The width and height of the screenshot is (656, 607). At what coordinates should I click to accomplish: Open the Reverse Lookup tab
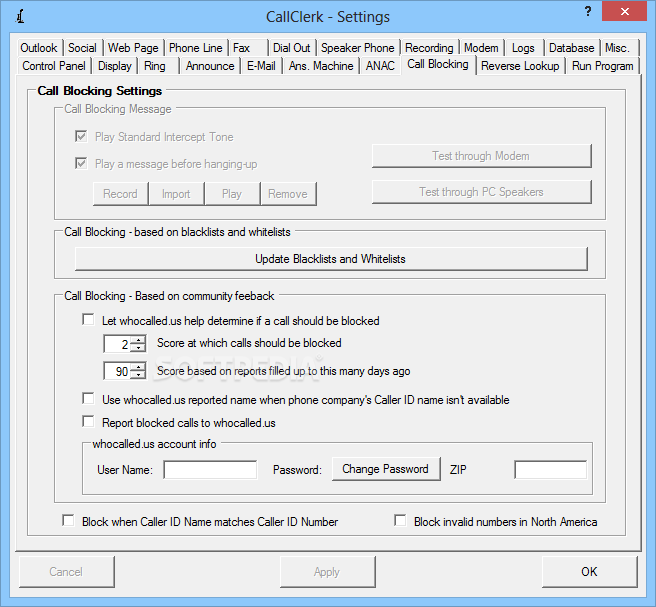click(x=520, y=66)
